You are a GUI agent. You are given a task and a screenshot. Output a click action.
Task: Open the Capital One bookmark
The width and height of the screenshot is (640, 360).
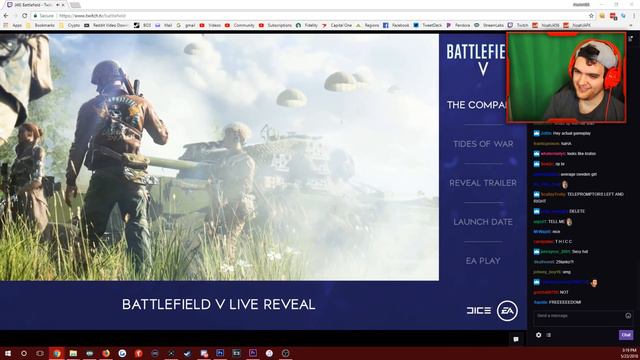pos(337,25)
